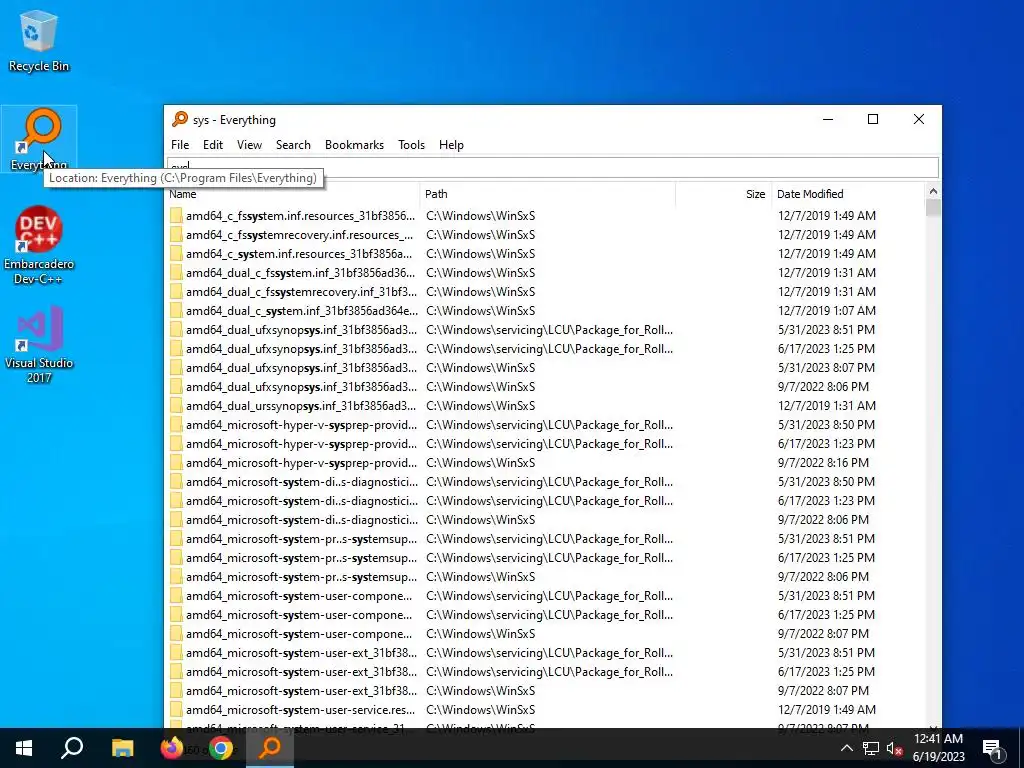Open the Help menu
This screenshot has height=768, width=1024.
(451, 145)
